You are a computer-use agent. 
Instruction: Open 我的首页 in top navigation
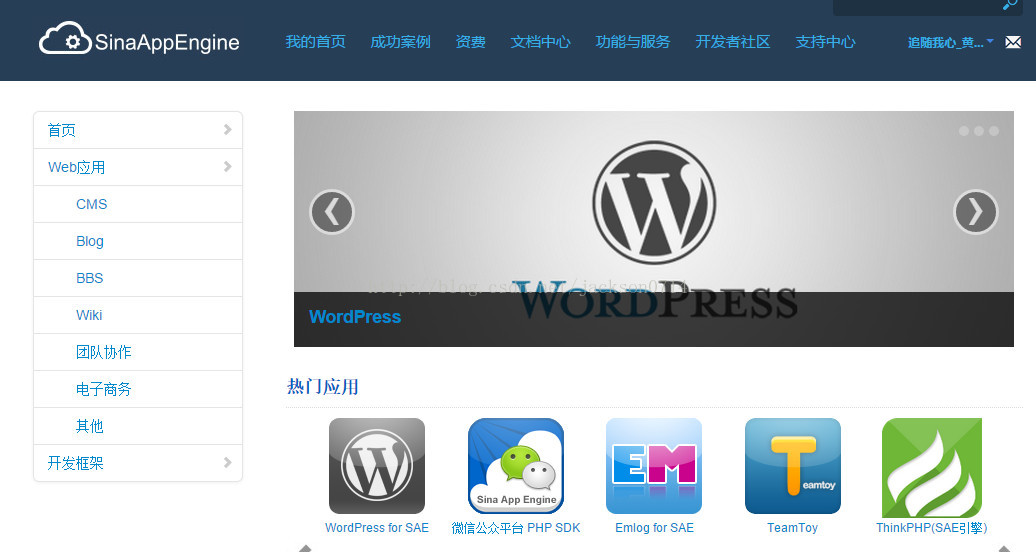(315, 42)
